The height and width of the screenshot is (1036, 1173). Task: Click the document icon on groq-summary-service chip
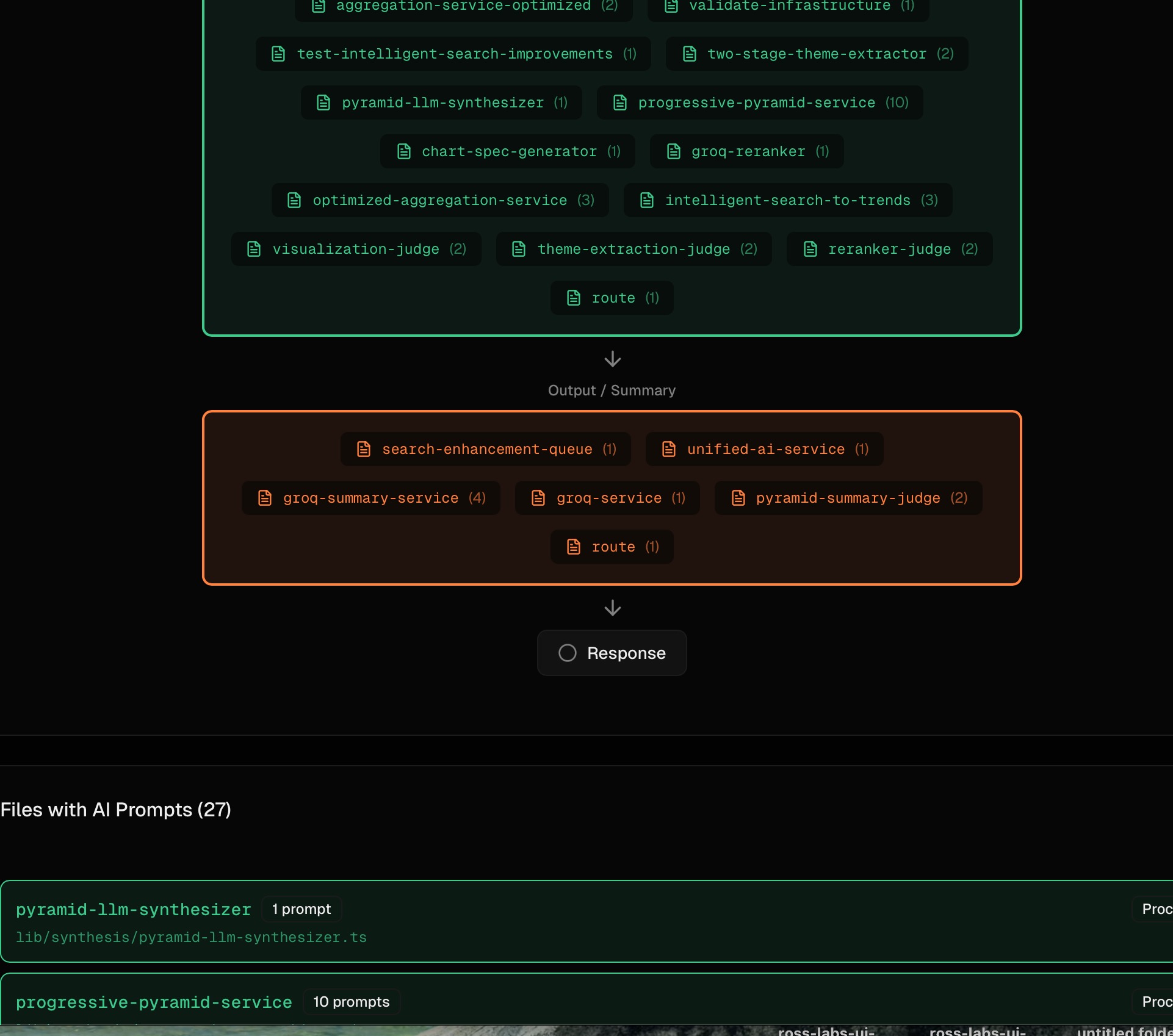[x=265, y=498]
